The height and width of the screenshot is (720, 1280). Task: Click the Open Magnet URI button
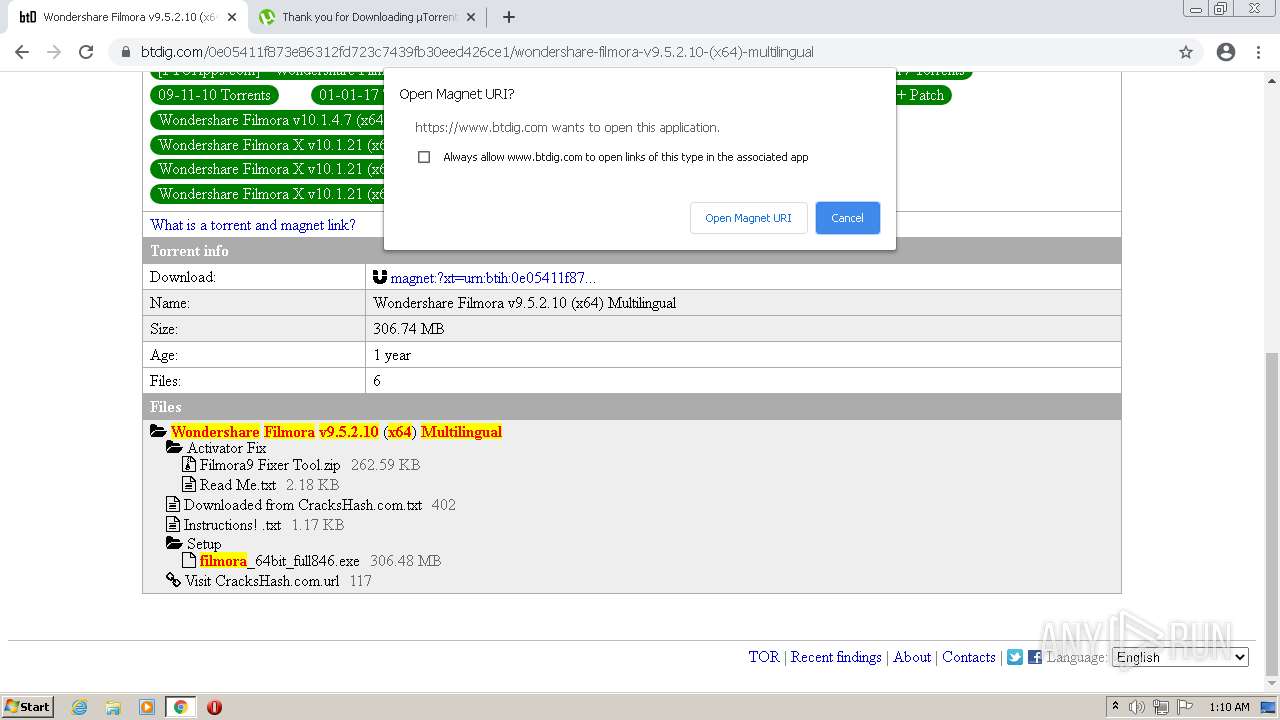pyautogui.click(x=748, y=218)
